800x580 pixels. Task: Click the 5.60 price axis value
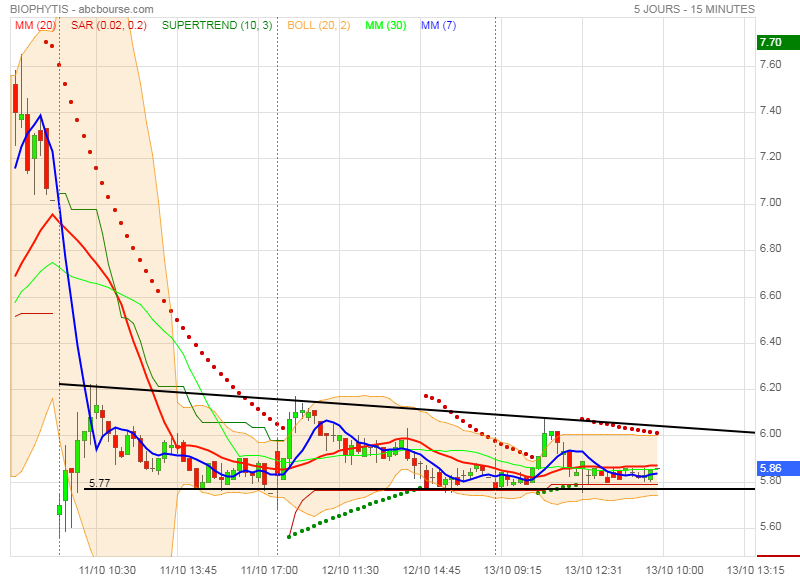pos(770,526)
